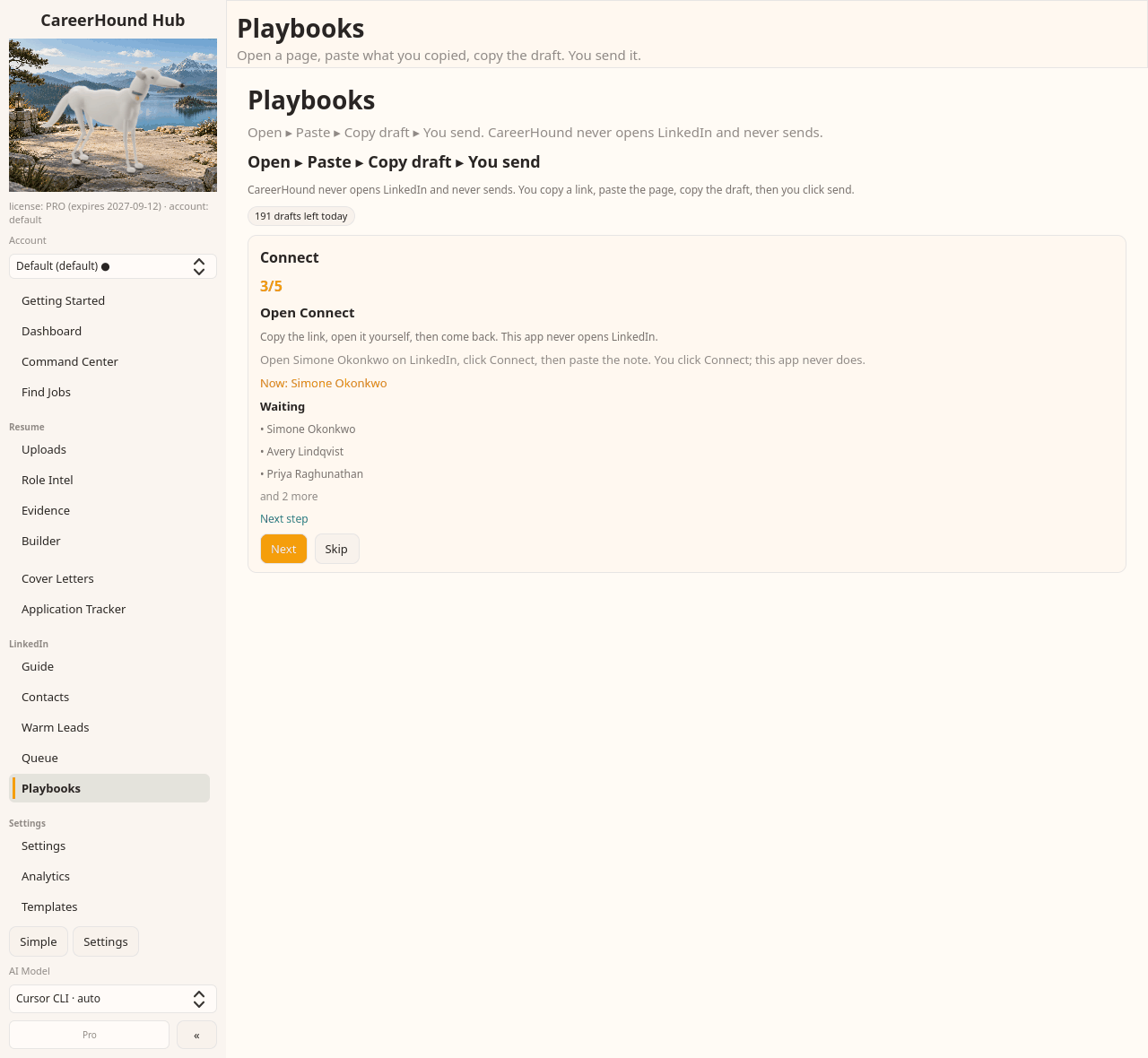The width and height of the screenshot is (1148, 1058).
Task: Click the 'Open ▸ Paste ▸ Copy draft ▸ You send' heading
Action: pos(394,162)
